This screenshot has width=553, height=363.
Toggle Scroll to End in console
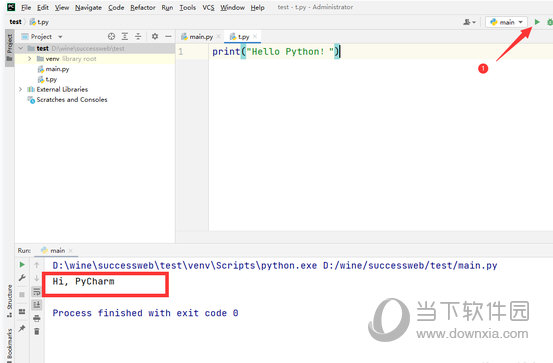[x=37, y=305]
